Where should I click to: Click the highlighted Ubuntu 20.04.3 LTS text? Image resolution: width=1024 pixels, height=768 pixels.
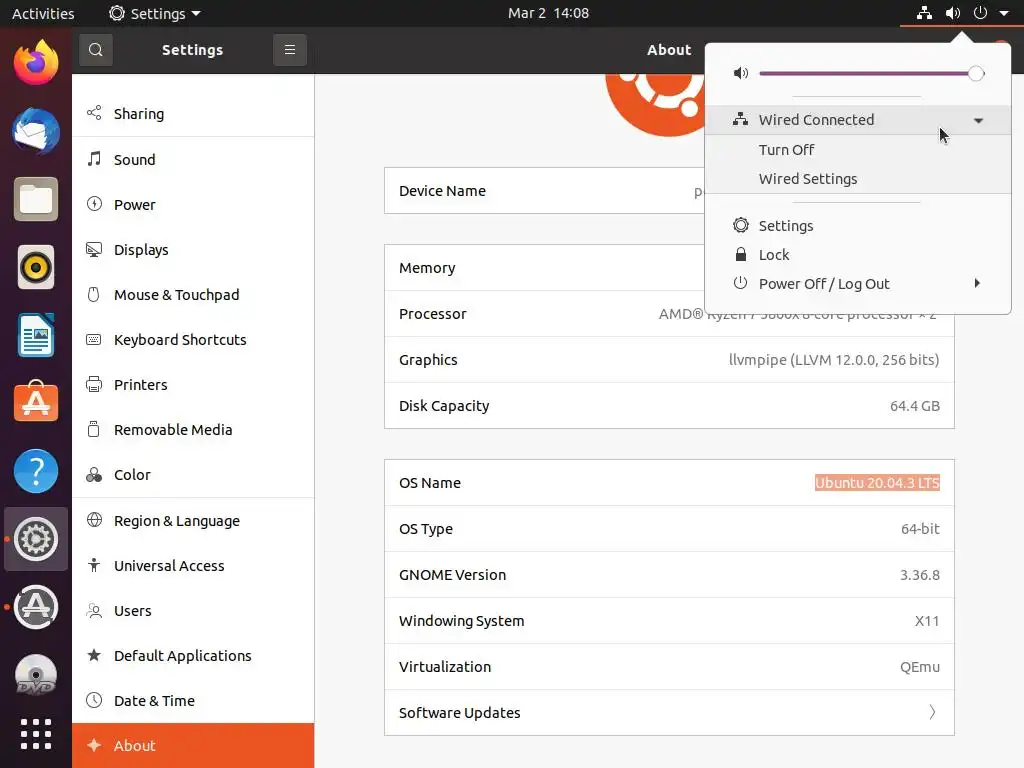click(877, 483)
